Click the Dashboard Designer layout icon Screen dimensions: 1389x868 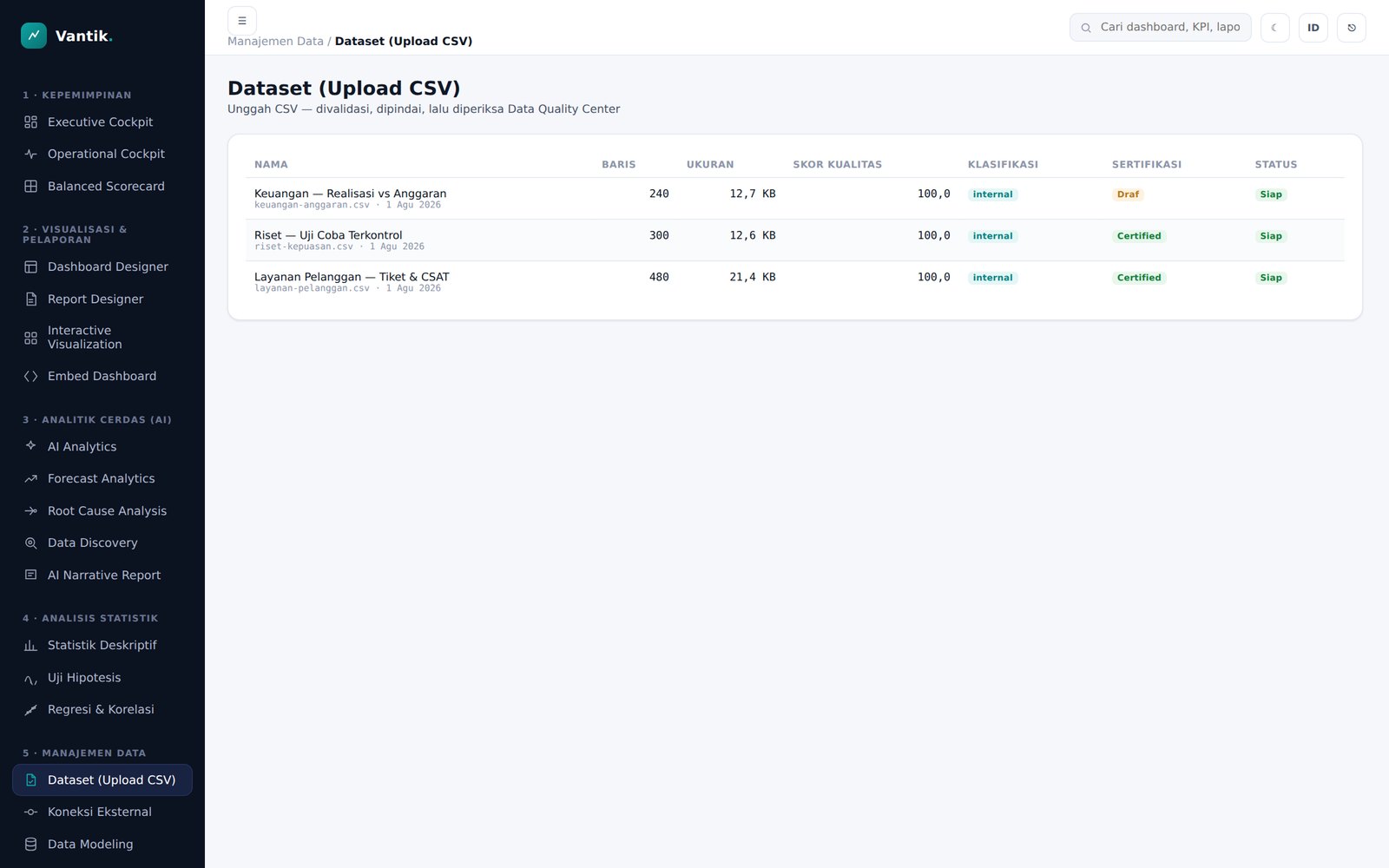click(31, 267)
